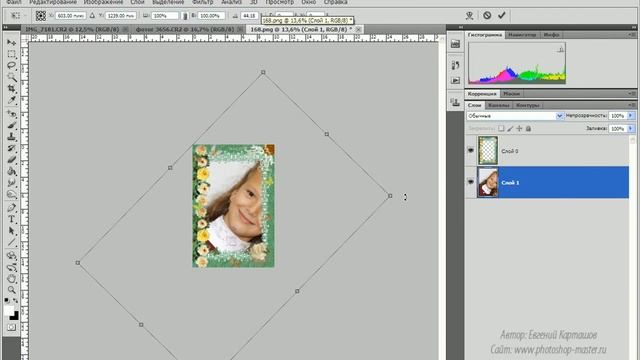Open the History panel dock icon

click(x=456, y=65)
